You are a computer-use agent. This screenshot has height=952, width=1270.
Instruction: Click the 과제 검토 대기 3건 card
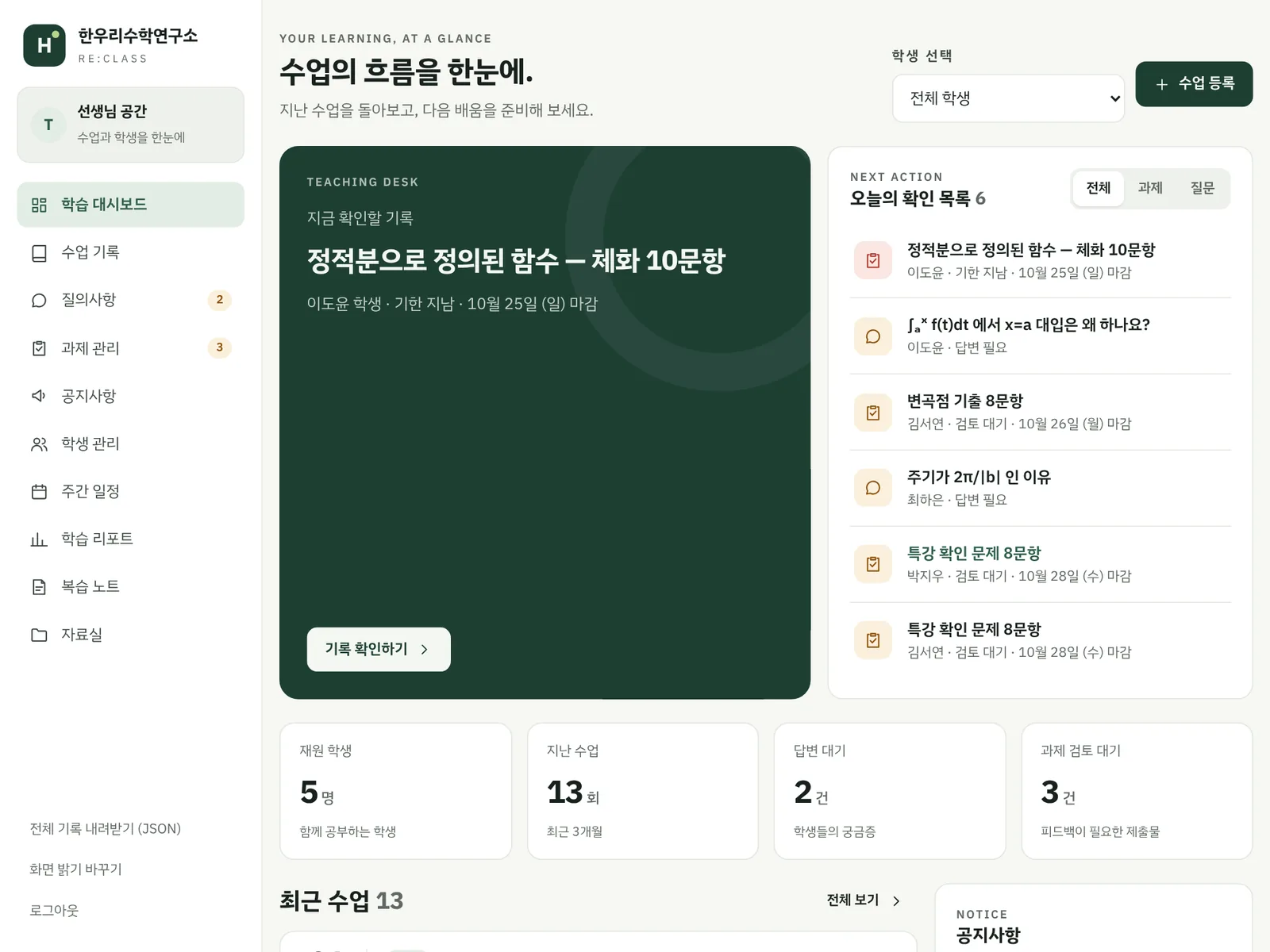(1137, 791)
